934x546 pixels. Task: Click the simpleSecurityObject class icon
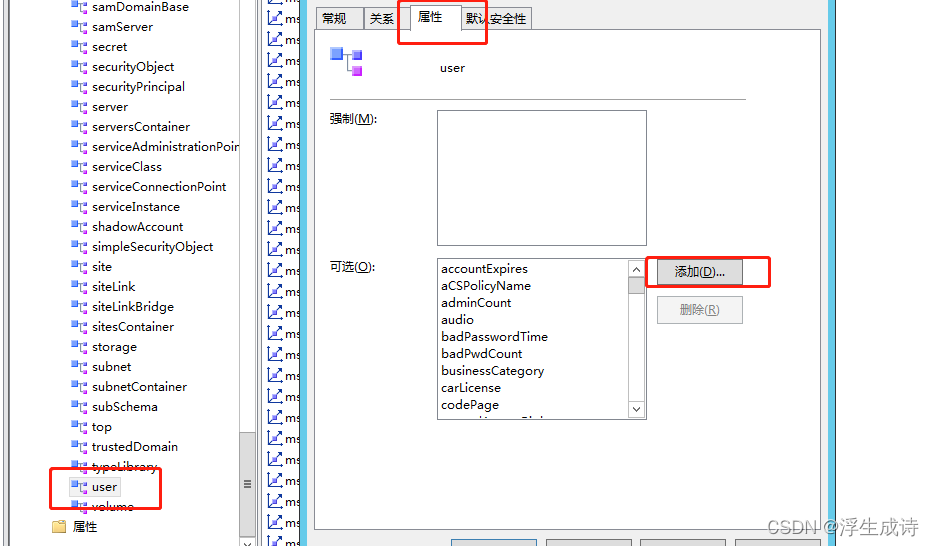point(79,246)
